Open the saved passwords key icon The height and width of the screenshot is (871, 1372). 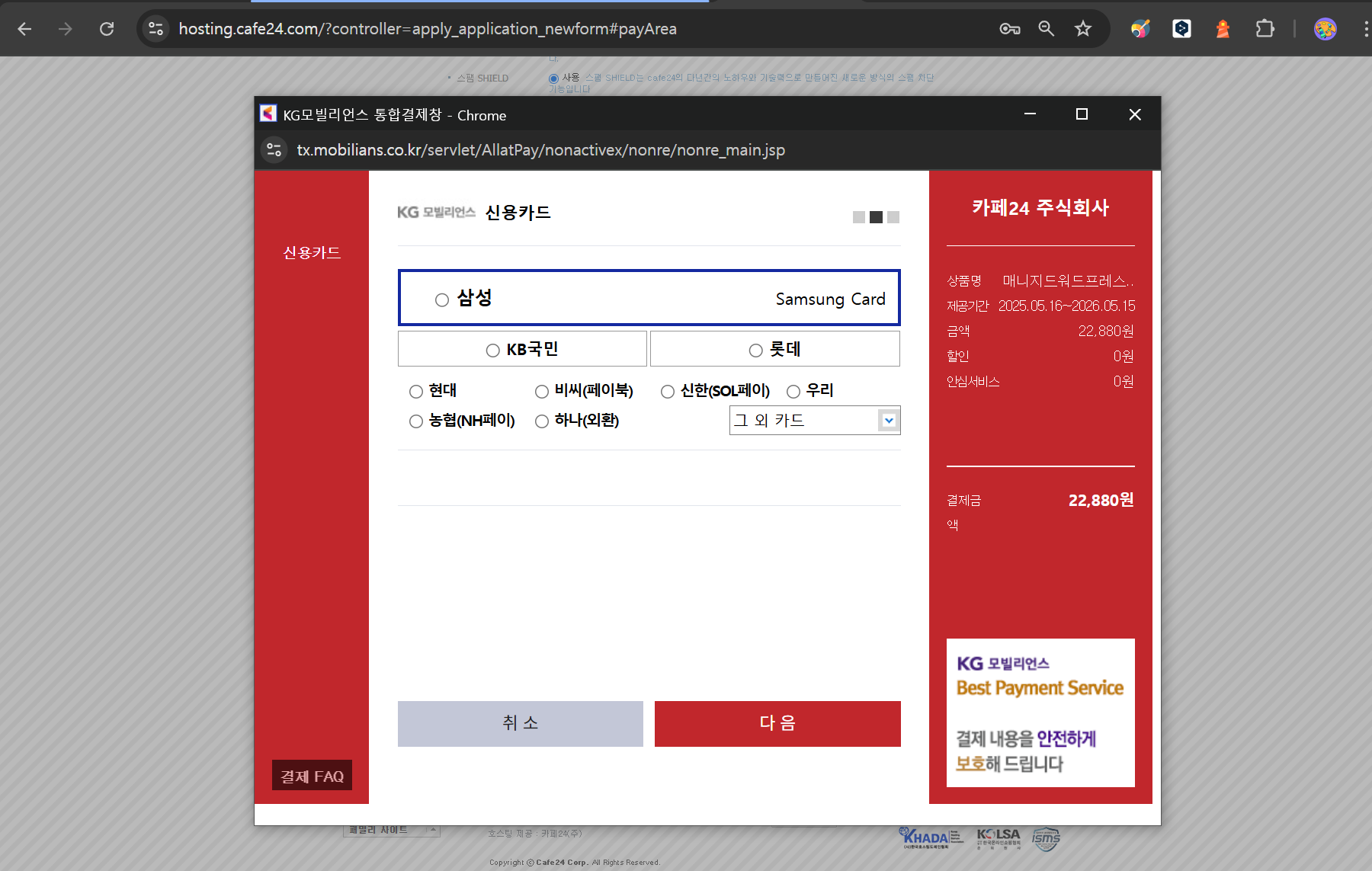[x=1010, y=29]
